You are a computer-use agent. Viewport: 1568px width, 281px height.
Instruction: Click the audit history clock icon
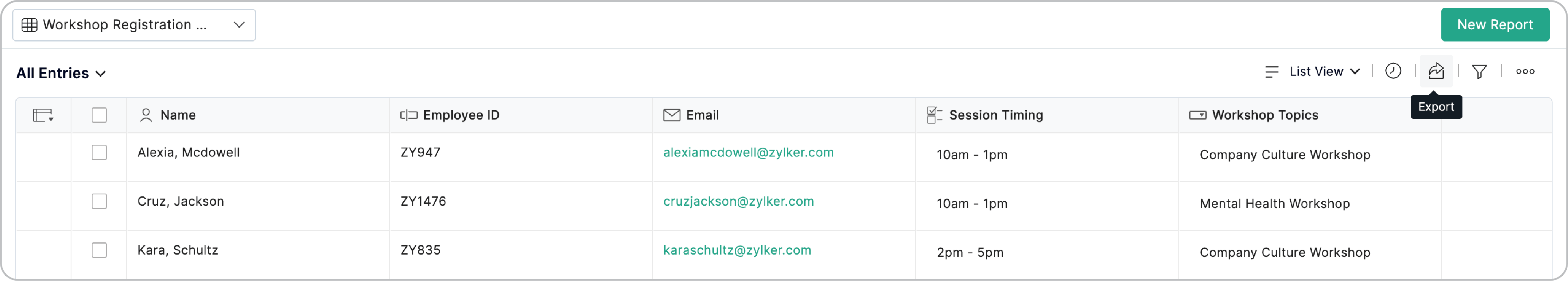tap(1394, 71)
